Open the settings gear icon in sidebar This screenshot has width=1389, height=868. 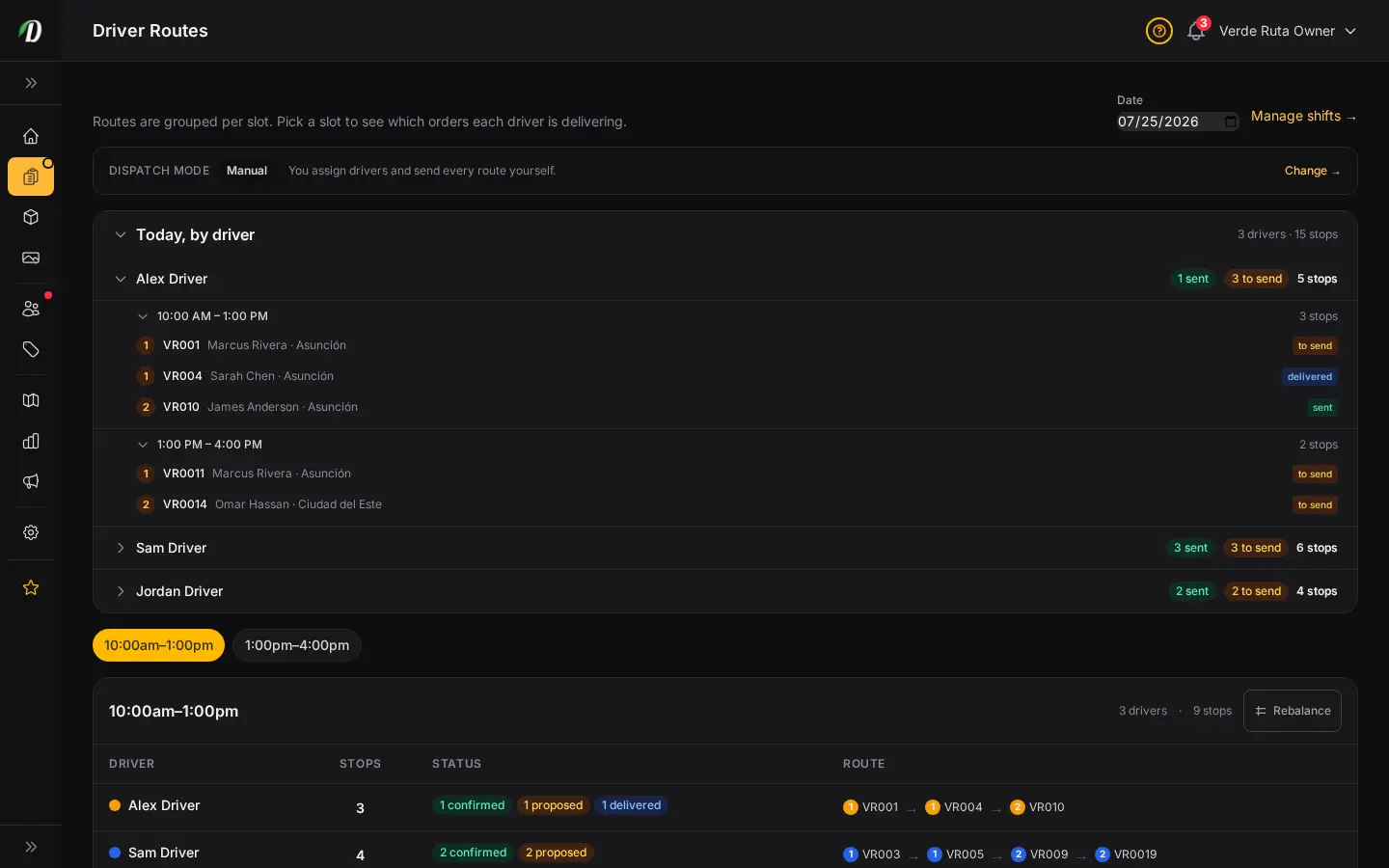pos(31,532)
